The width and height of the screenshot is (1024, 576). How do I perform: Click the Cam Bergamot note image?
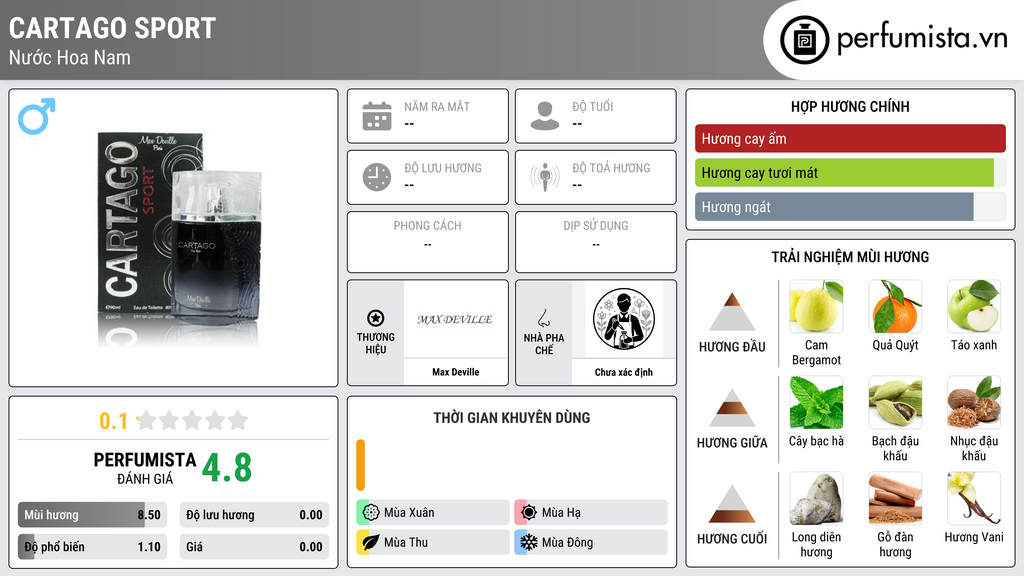pos(816,306)
